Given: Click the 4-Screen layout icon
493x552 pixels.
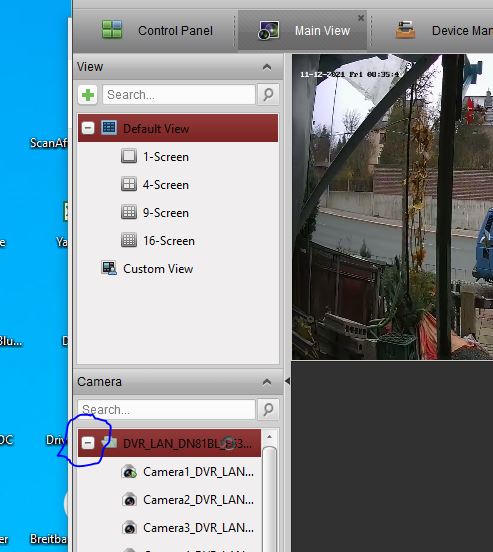Looking at the screenshot, I should click(x=129, y=184).
